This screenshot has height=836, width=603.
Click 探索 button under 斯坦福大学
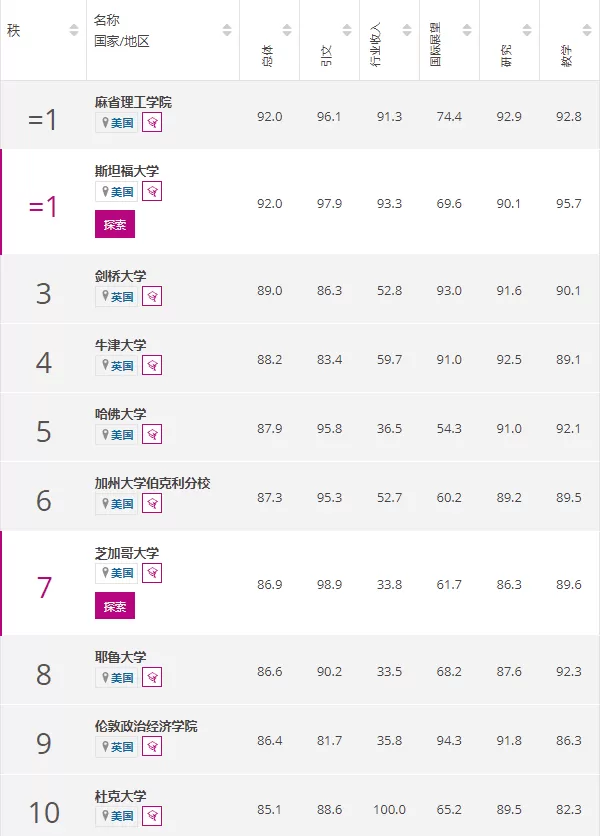point(115,224)
